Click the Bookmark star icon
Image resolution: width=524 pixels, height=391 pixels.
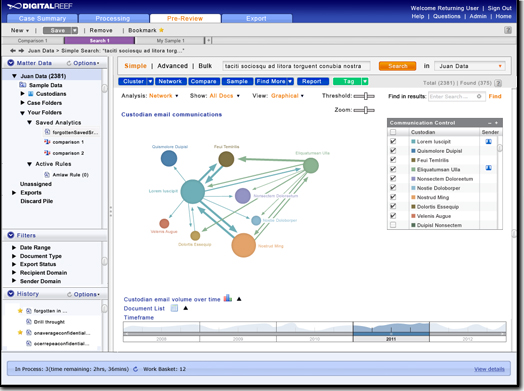(x=161, y=30)
